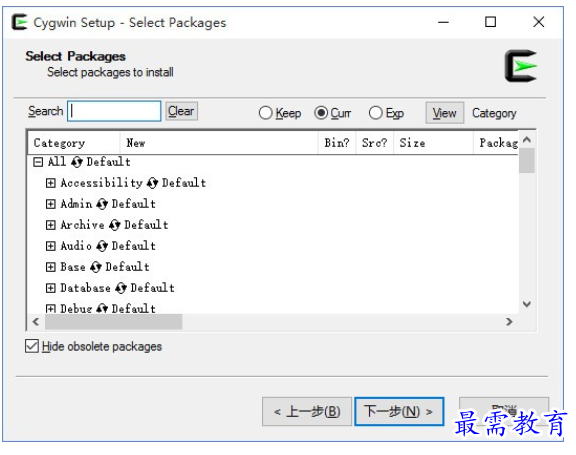Viewport: 576px width, 455px height.
Task: Click Default text on All row
Action: pos(109,162)
